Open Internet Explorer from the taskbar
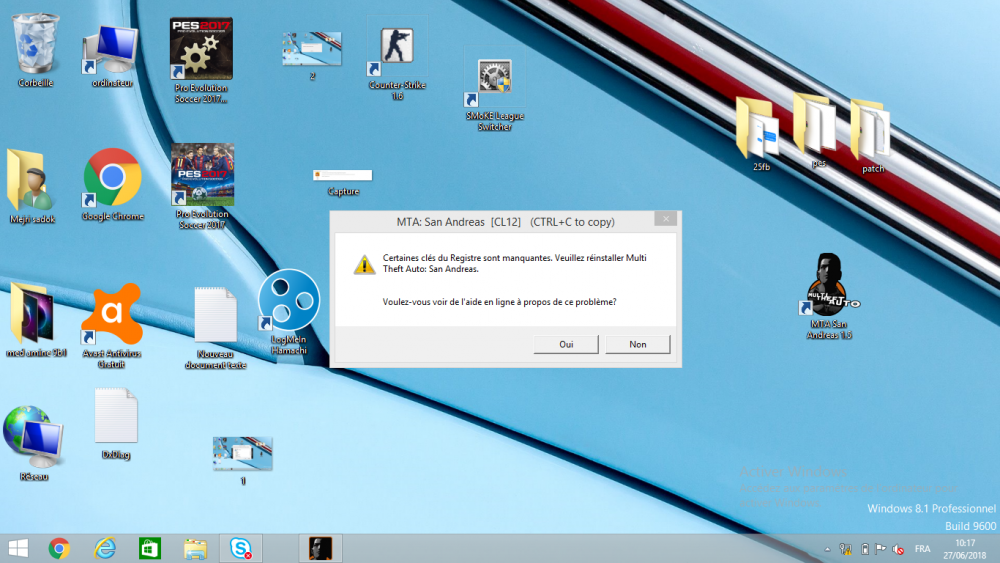Screen dimensions: 1000x563 click(105, 548)
